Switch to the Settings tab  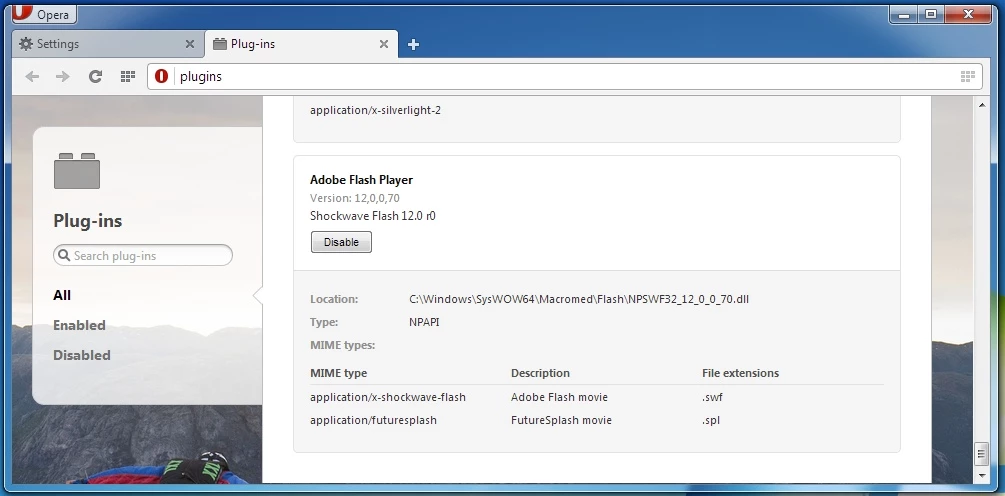[108, 44]
